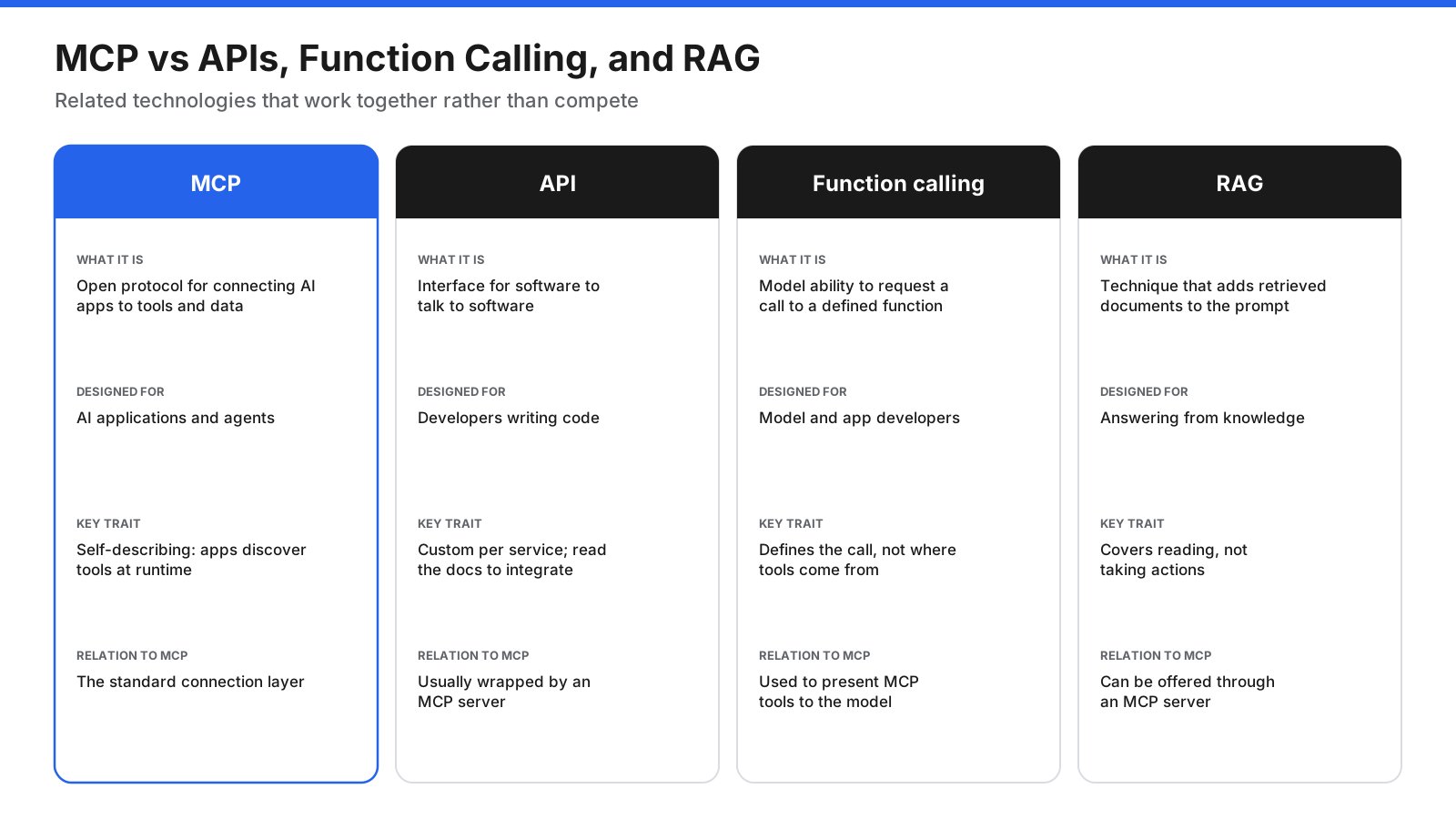Viewport: 1456px width, 819px height.
Task: Click 'WHAT IT IS' label in MCP card
Action: tap(110, 259)
